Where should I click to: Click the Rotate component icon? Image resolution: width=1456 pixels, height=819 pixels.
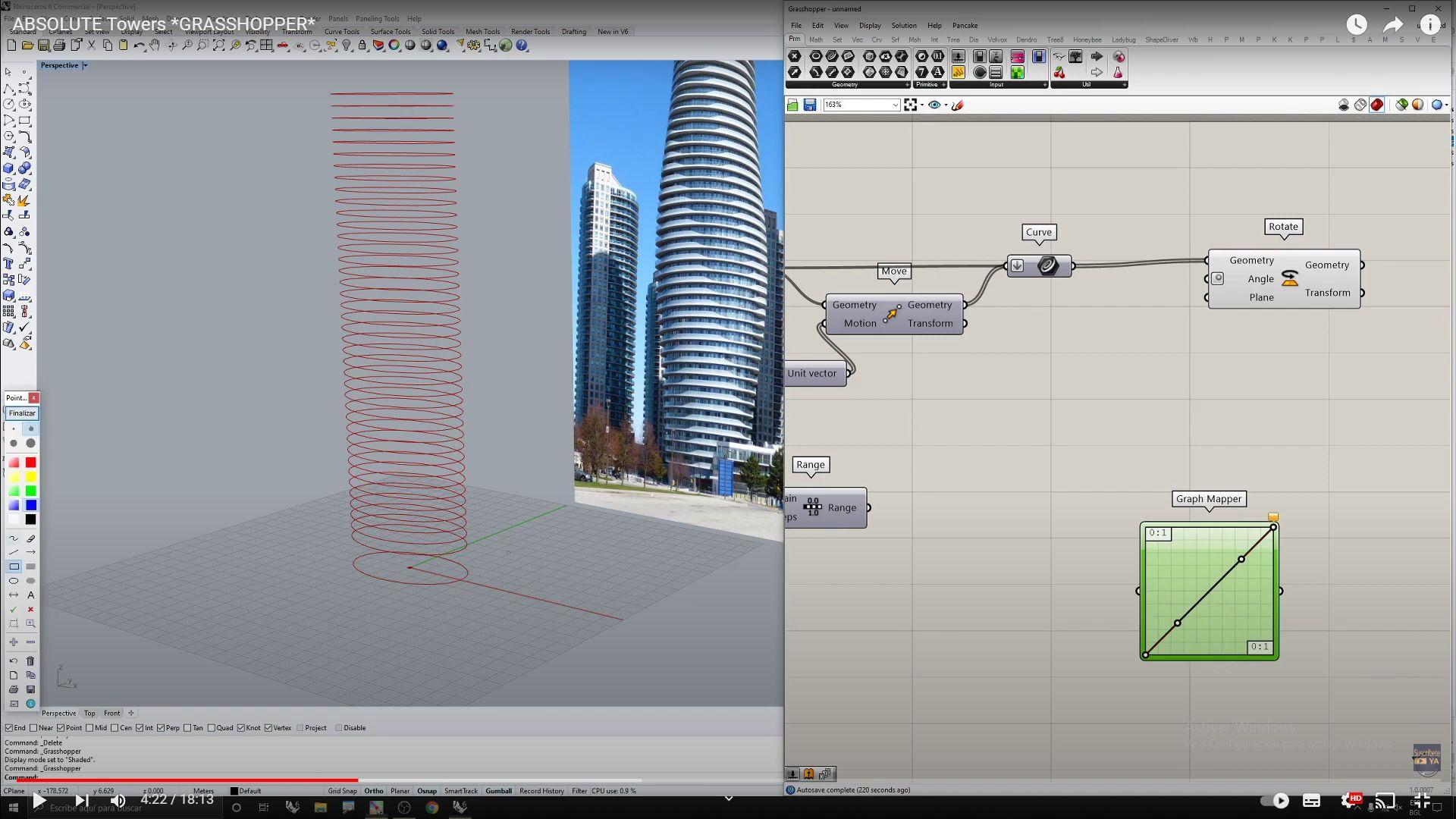(1290, 279)
